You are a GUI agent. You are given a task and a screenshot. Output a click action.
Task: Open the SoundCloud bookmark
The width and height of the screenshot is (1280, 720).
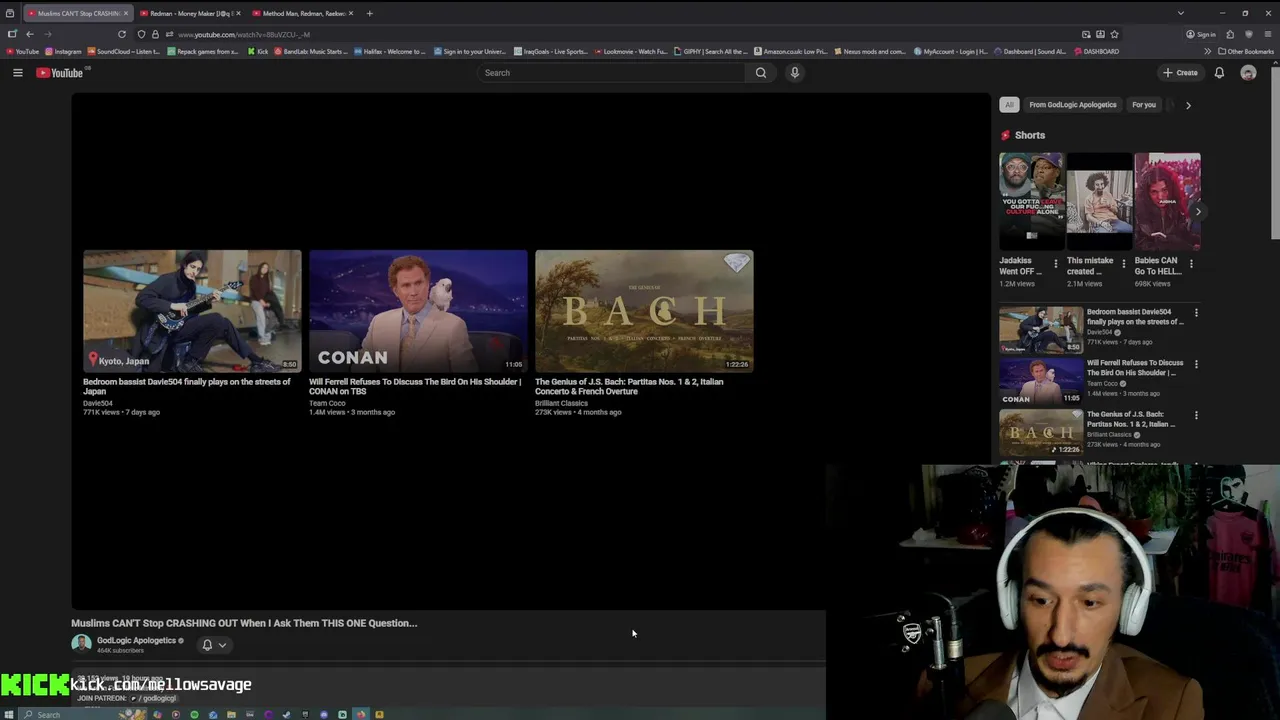123,51
